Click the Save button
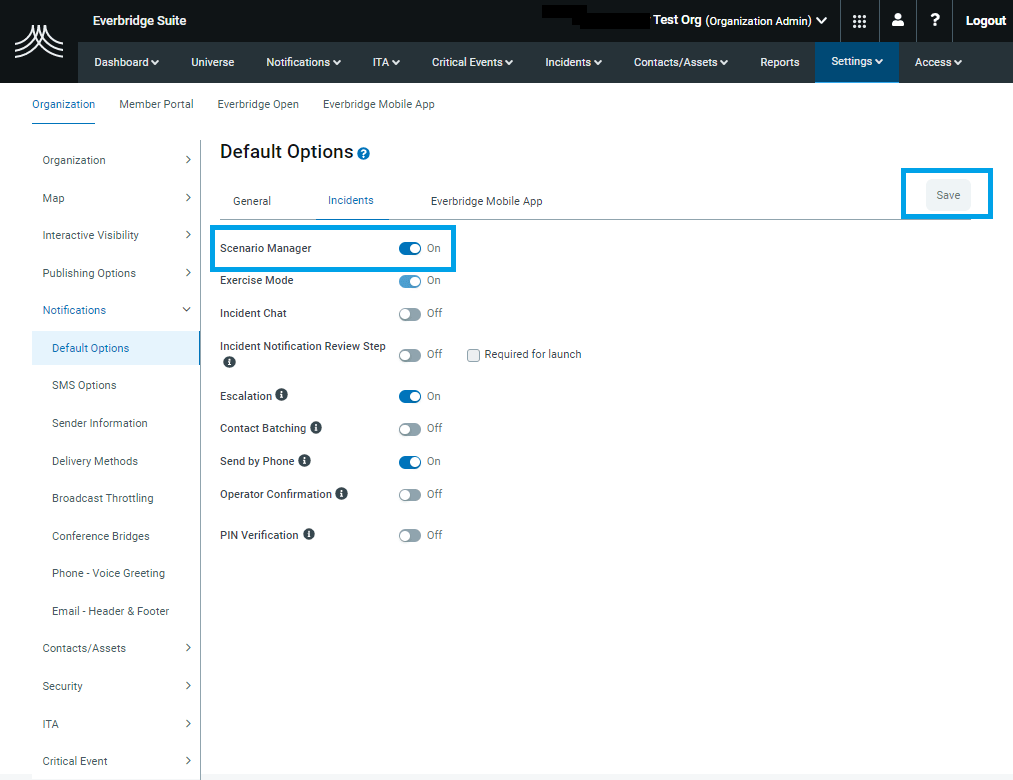Screen dimensions: 1013x780 click(x=947, y=195)
